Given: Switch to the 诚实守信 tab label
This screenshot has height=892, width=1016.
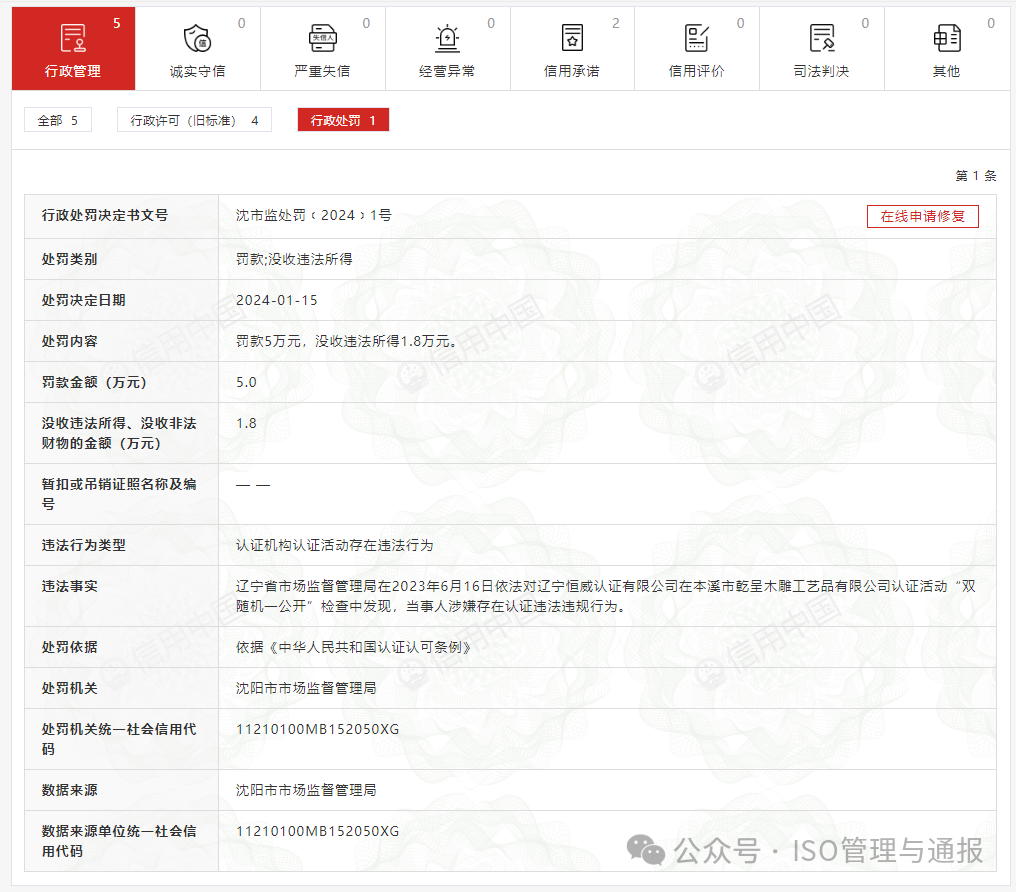Looking at the screenshot, I should (x=197, y=71).
